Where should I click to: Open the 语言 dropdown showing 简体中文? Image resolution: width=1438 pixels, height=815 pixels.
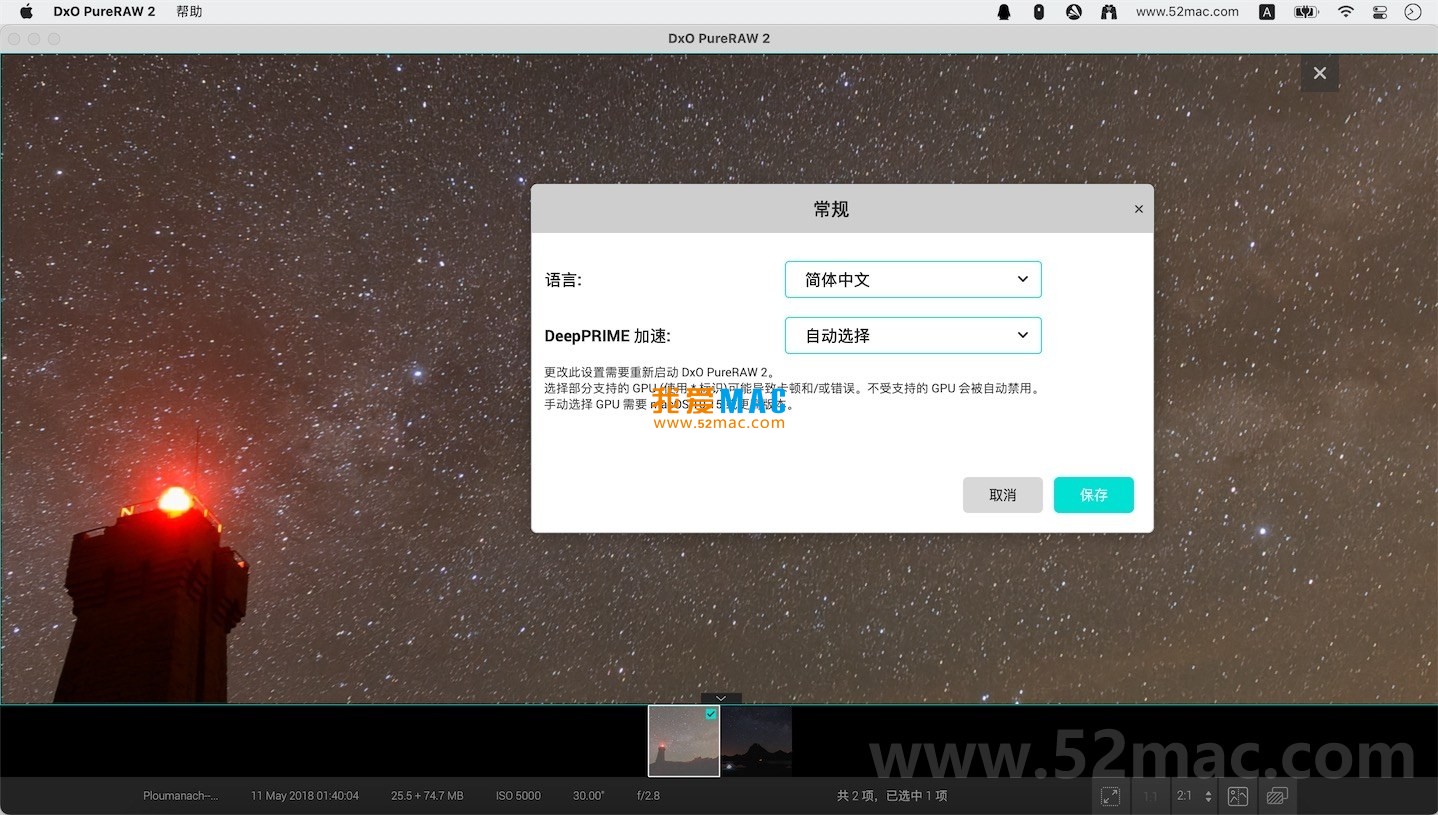point(913,279)
